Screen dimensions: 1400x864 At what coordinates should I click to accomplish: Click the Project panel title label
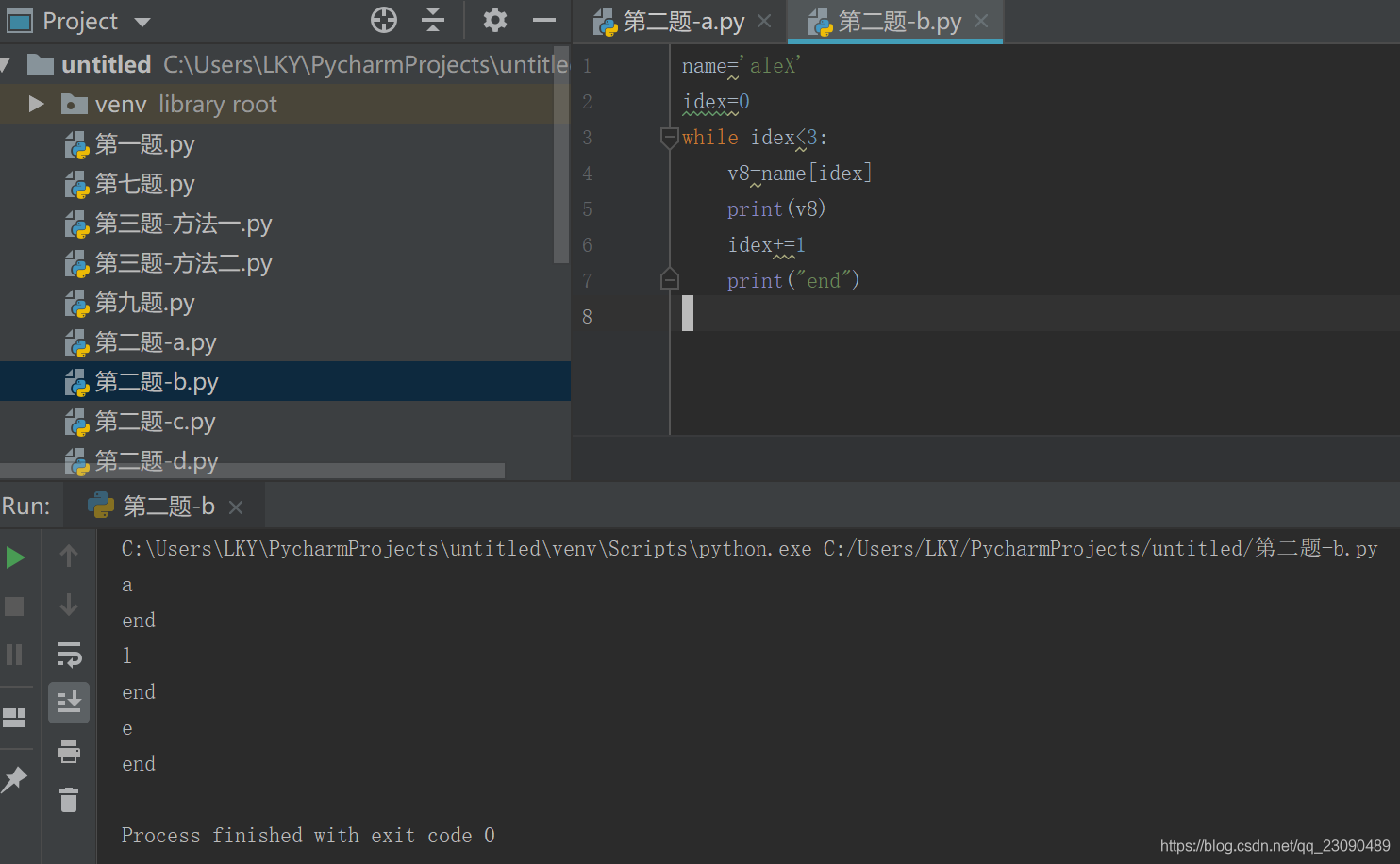pos(80,21)
